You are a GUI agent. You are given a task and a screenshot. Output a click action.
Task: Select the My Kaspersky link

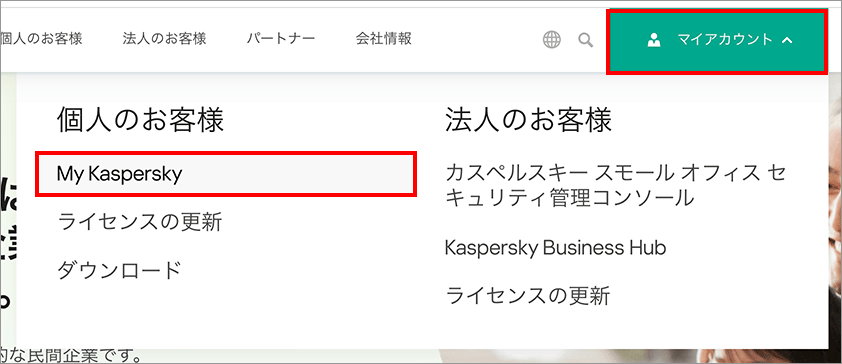tap(226, 173)
